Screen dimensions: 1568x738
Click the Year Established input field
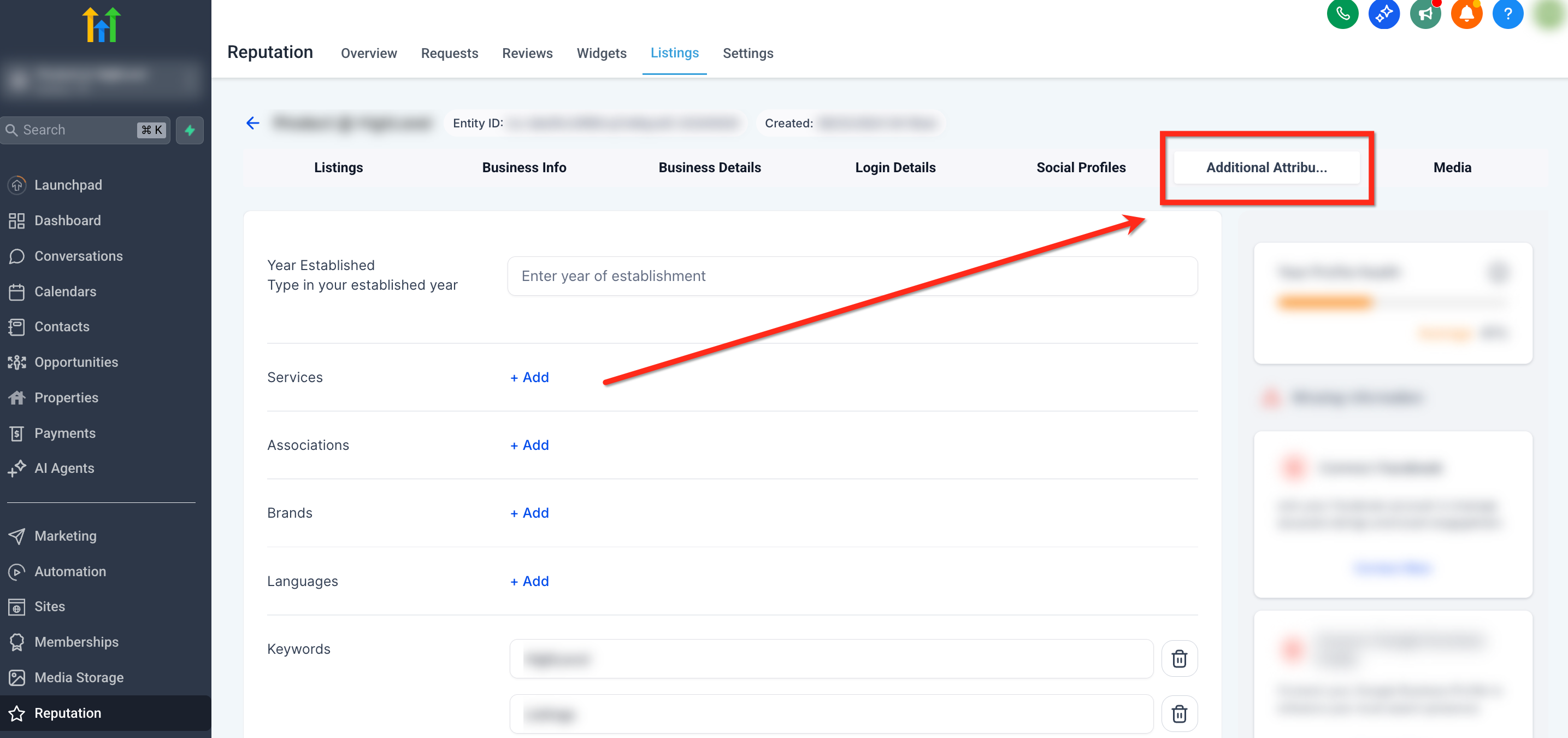852,277
